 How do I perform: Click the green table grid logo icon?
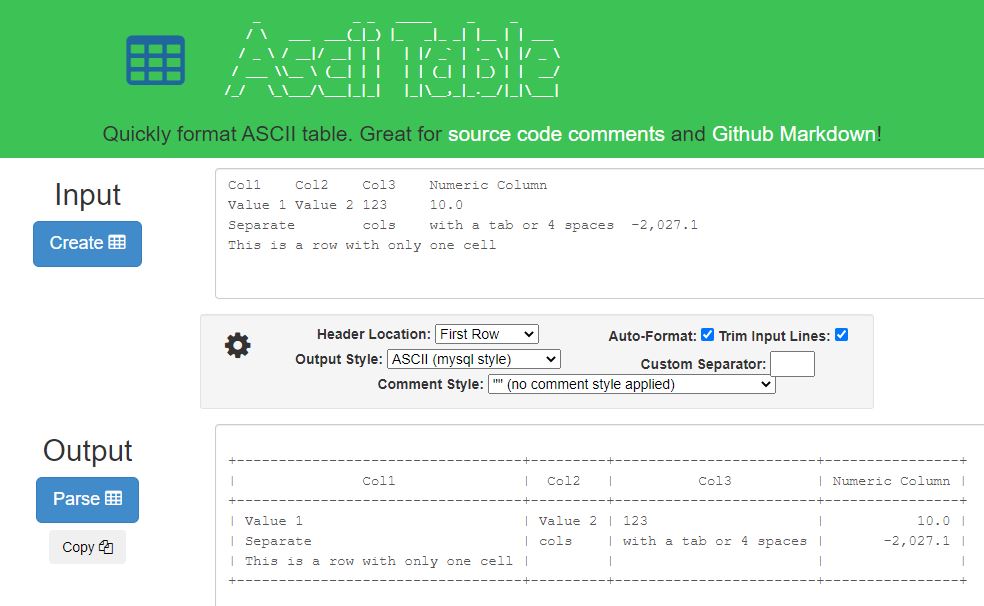click(x=156, y=57)
